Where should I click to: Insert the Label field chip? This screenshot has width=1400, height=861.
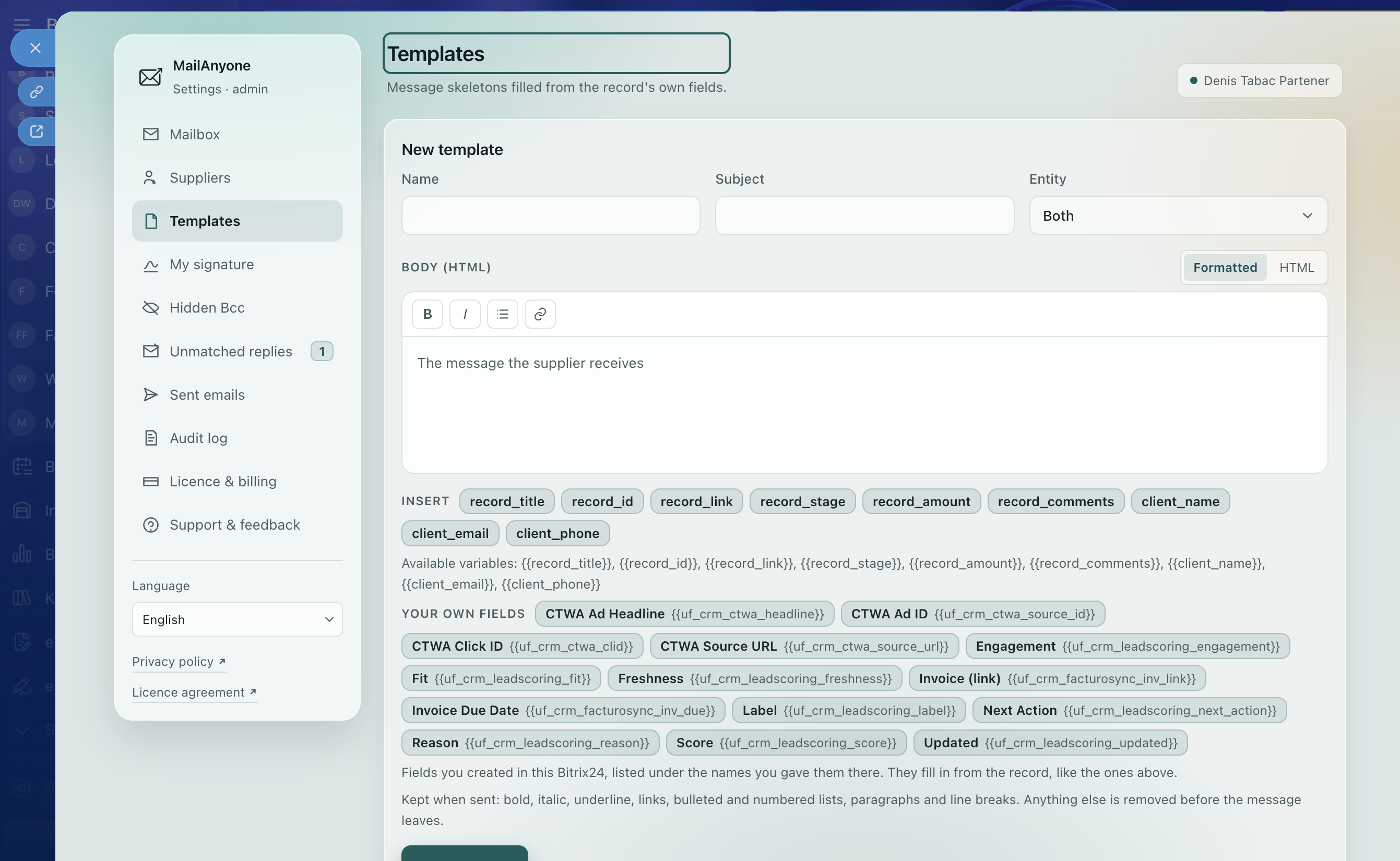pos(848,711)
